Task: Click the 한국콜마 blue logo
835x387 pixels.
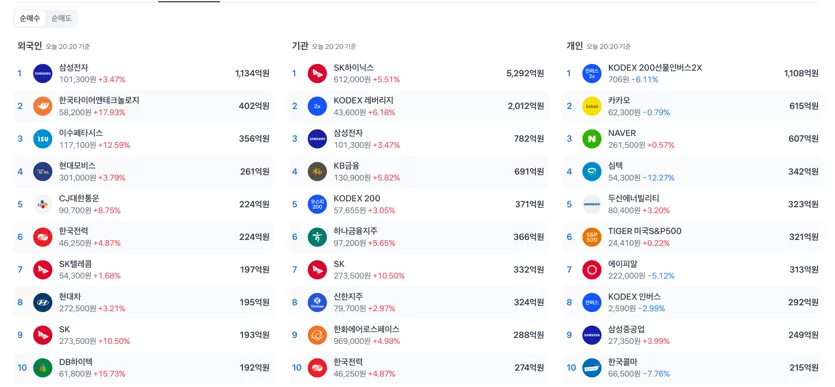Action: pyautogui.click(x=592, y=368)
